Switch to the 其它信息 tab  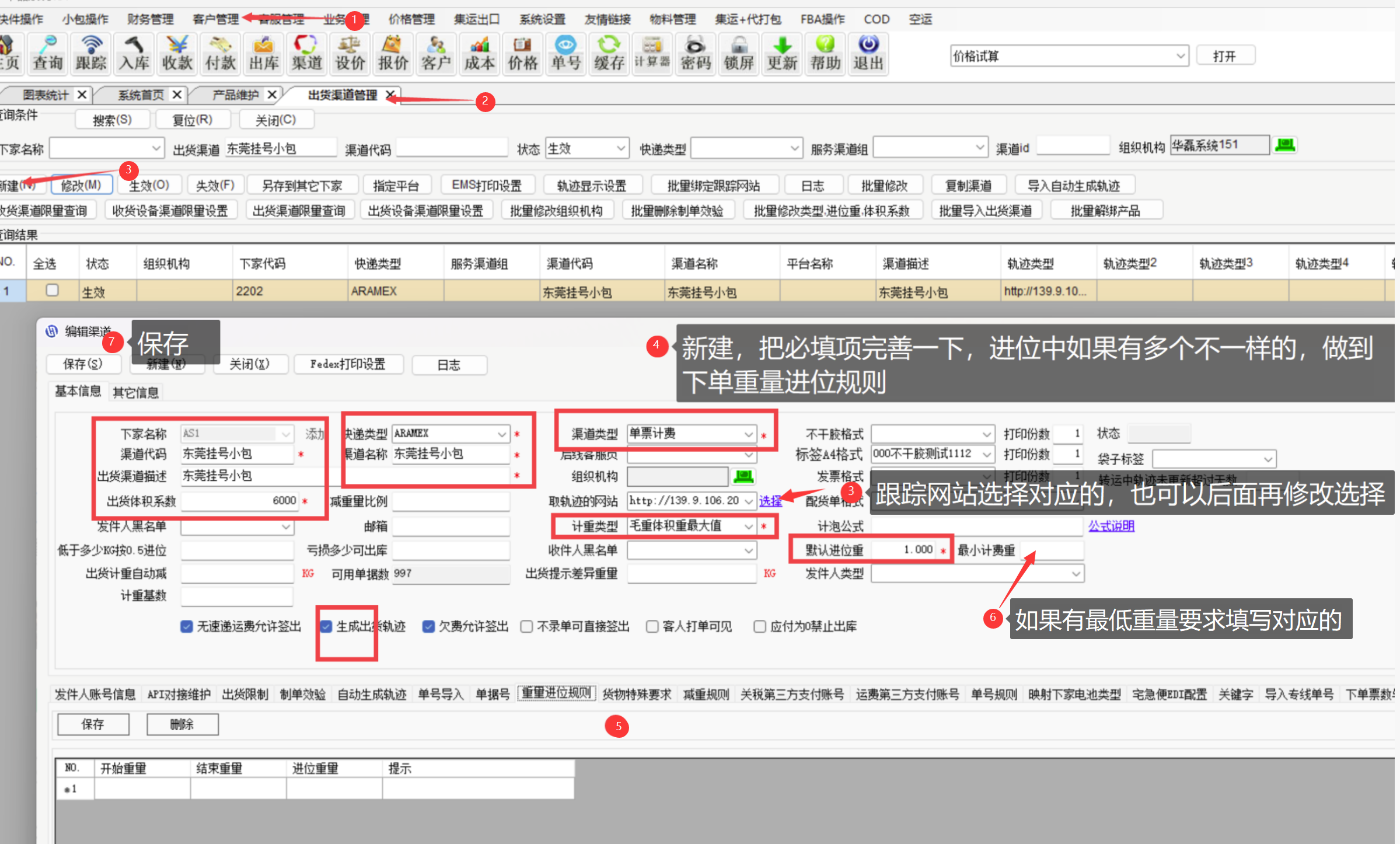pyautogui.click(x=135, y=393)
